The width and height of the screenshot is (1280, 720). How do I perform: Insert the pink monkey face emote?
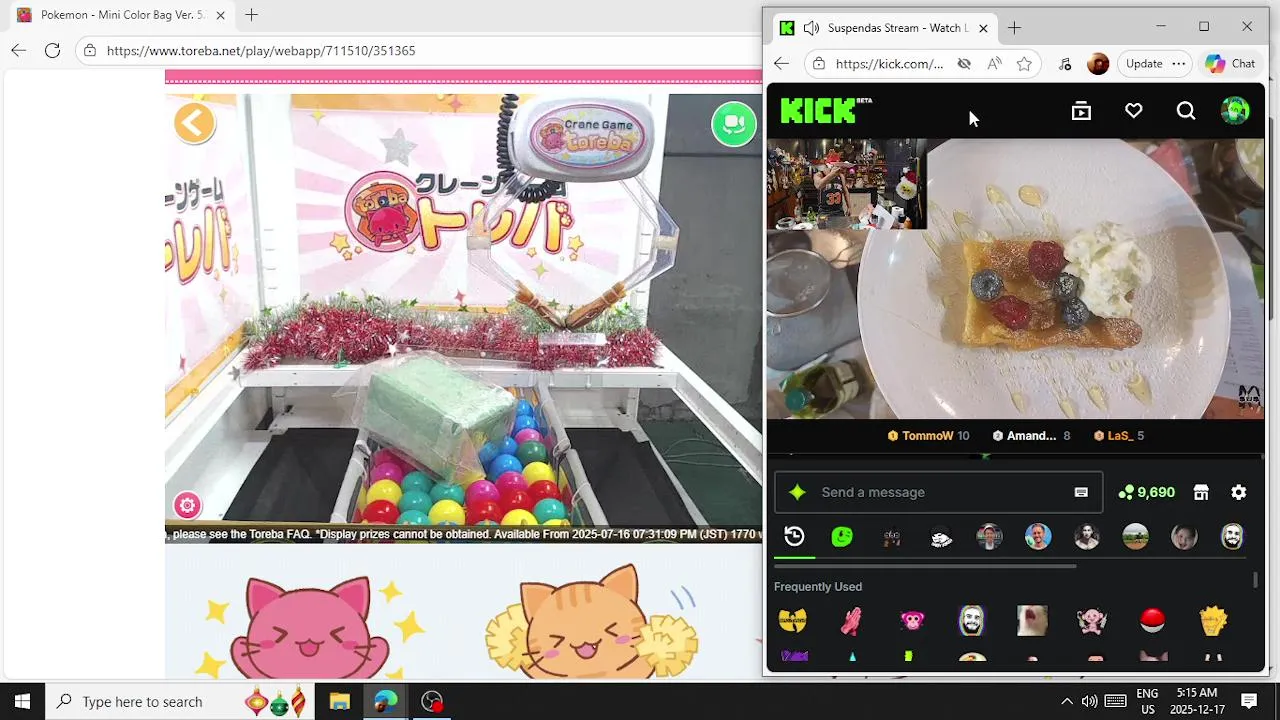coord(912,621)
